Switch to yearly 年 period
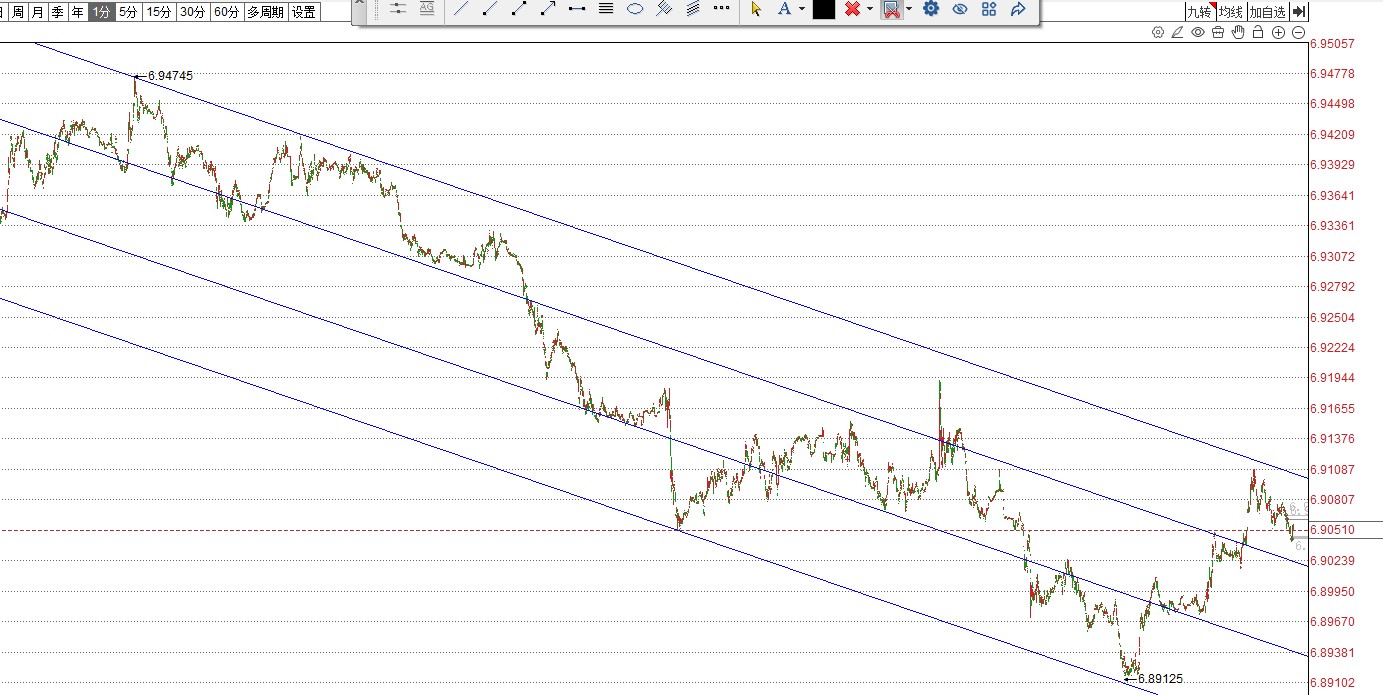This screenshot has width=1383, height=695. point(77,12)
